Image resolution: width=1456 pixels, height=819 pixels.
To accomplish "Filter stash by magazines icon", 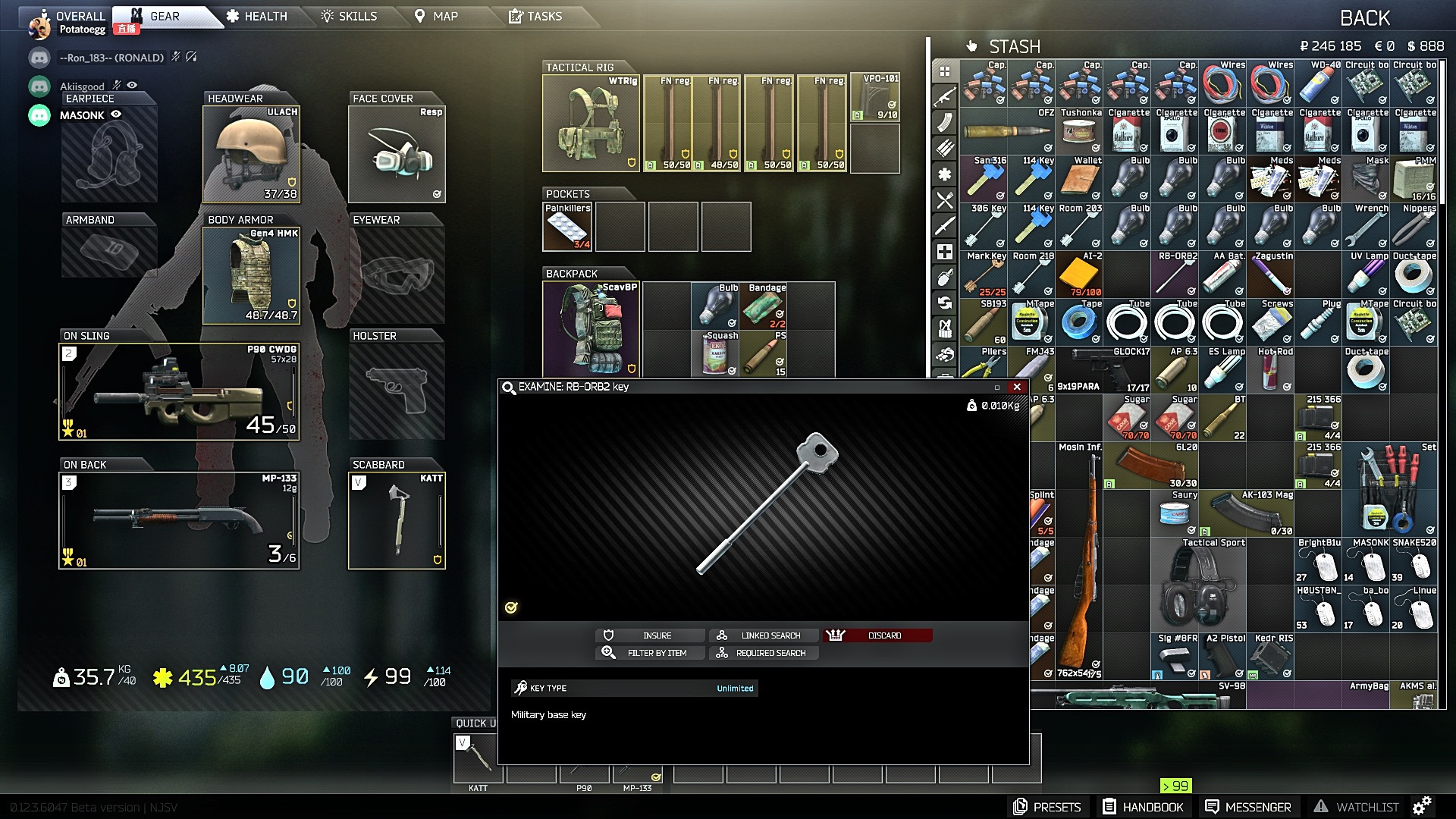I will click(x=945, y=123).
